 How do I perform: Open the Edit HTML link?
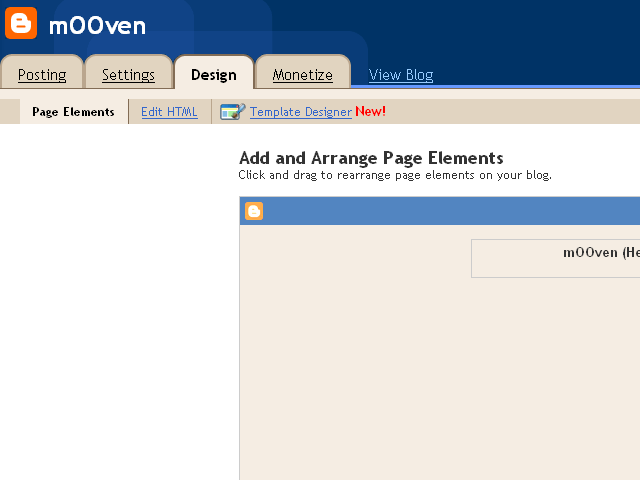(169, 112)
